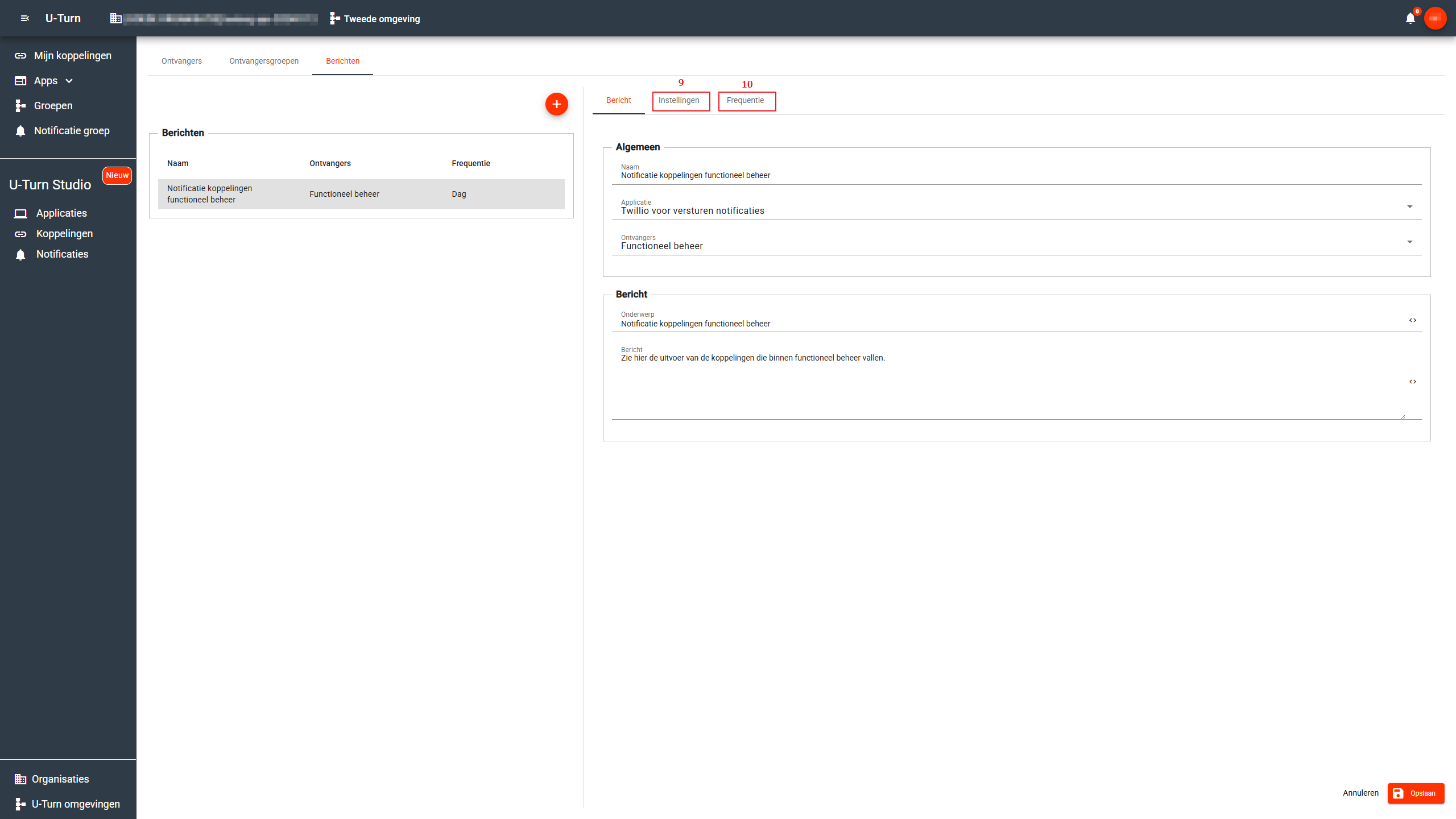Click code icon in Bericht textarea

[x=1413, y=382]
